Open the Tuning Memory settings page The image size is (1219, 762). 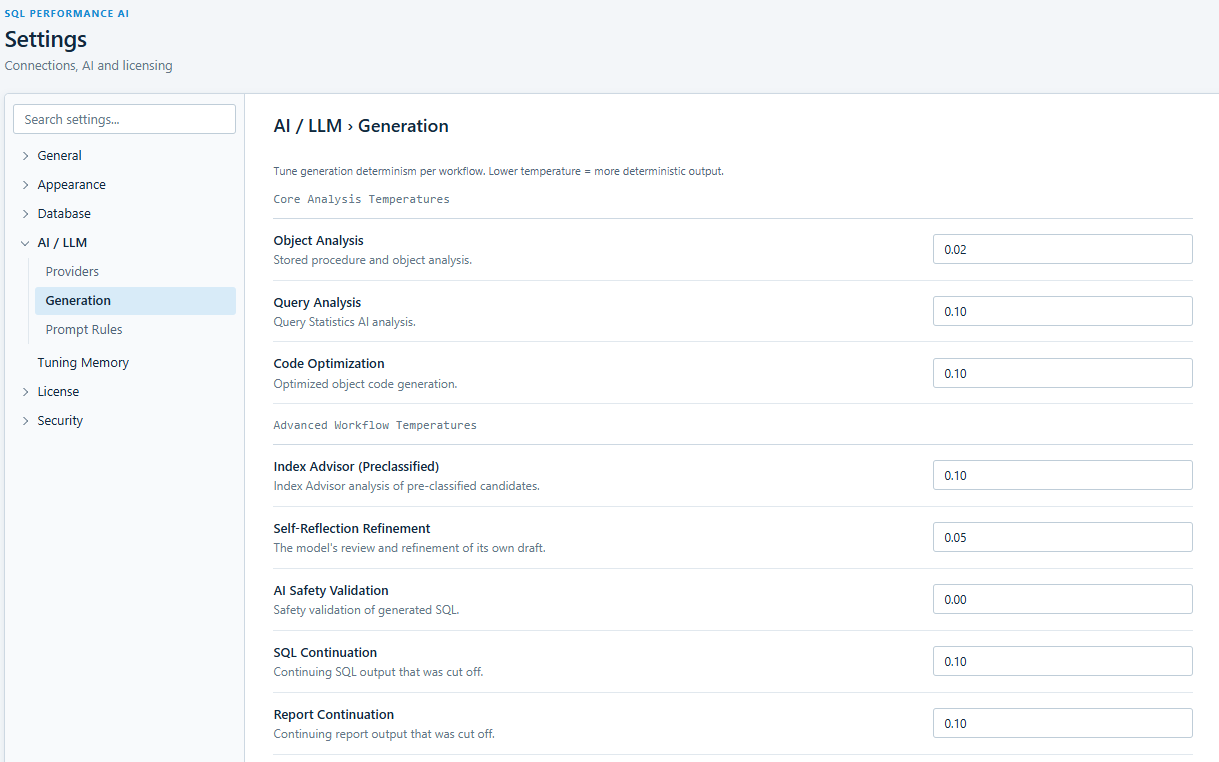coord(83,363)
